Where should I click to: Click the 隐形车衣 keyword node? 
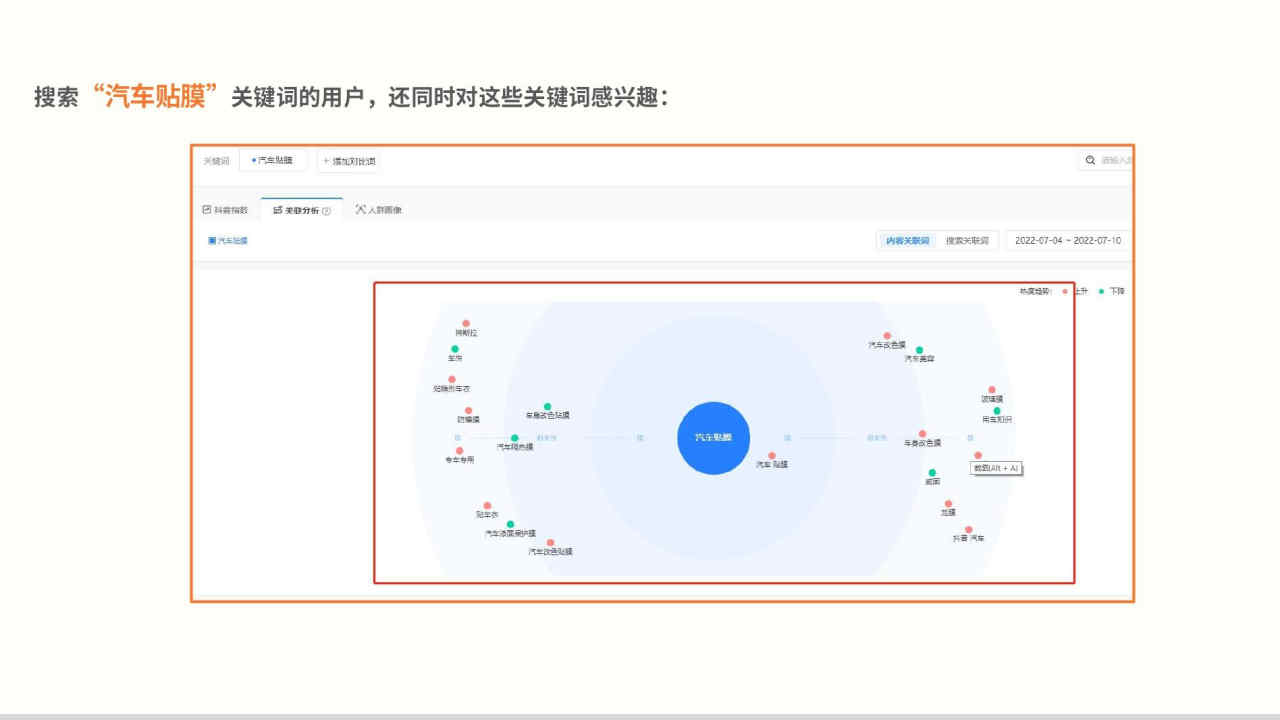tap(452, 380)
